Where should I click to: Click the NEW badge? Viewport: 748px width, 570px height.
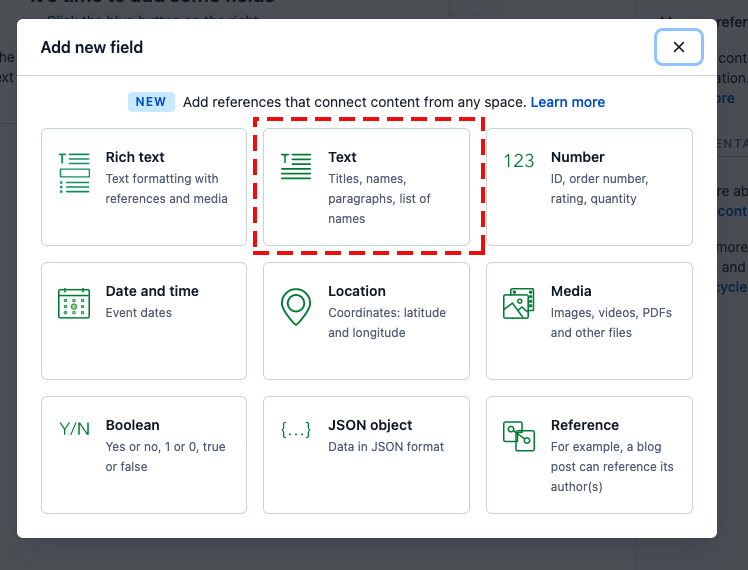coord(151,102)
